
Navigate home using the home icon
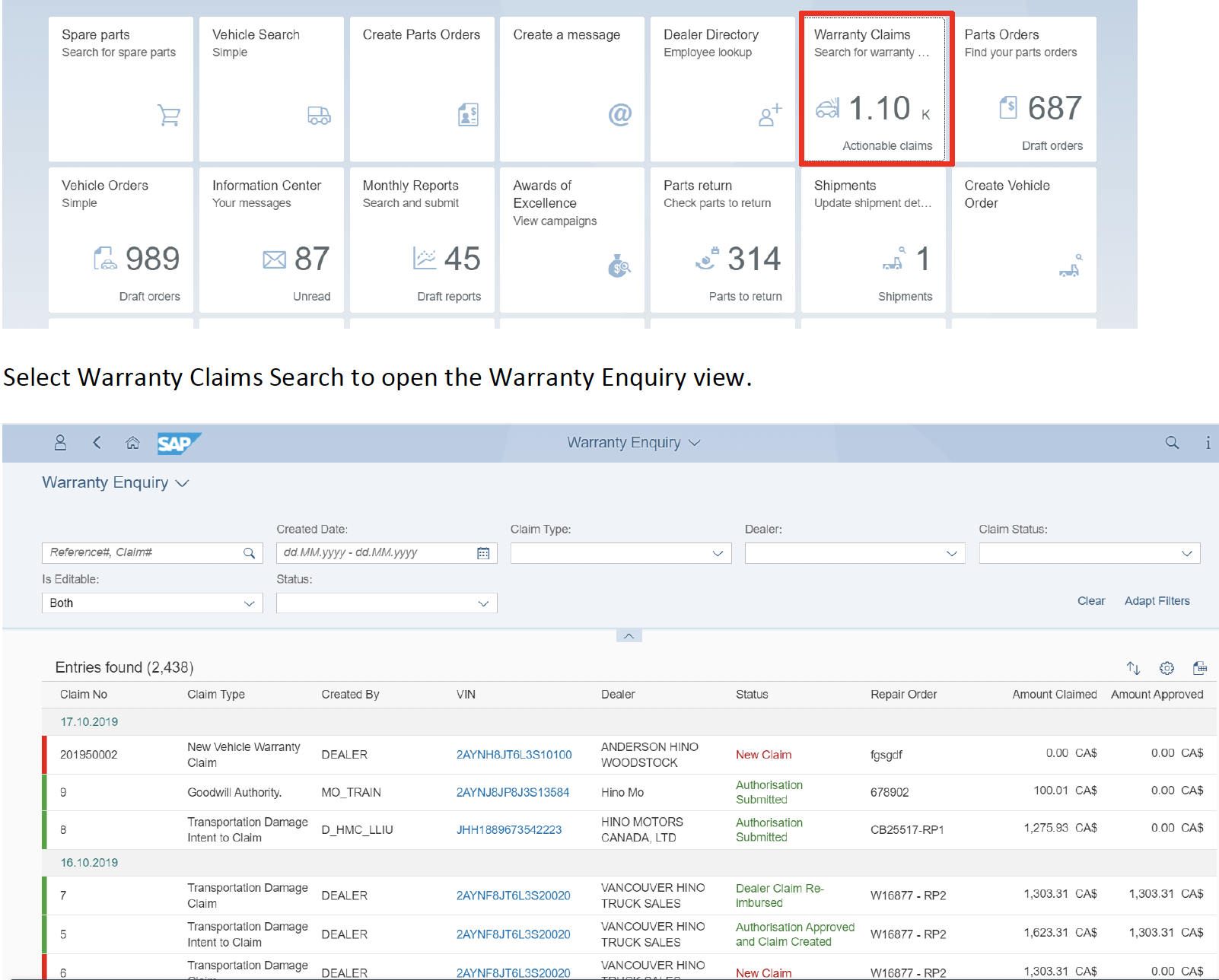[x=132, y=443]
